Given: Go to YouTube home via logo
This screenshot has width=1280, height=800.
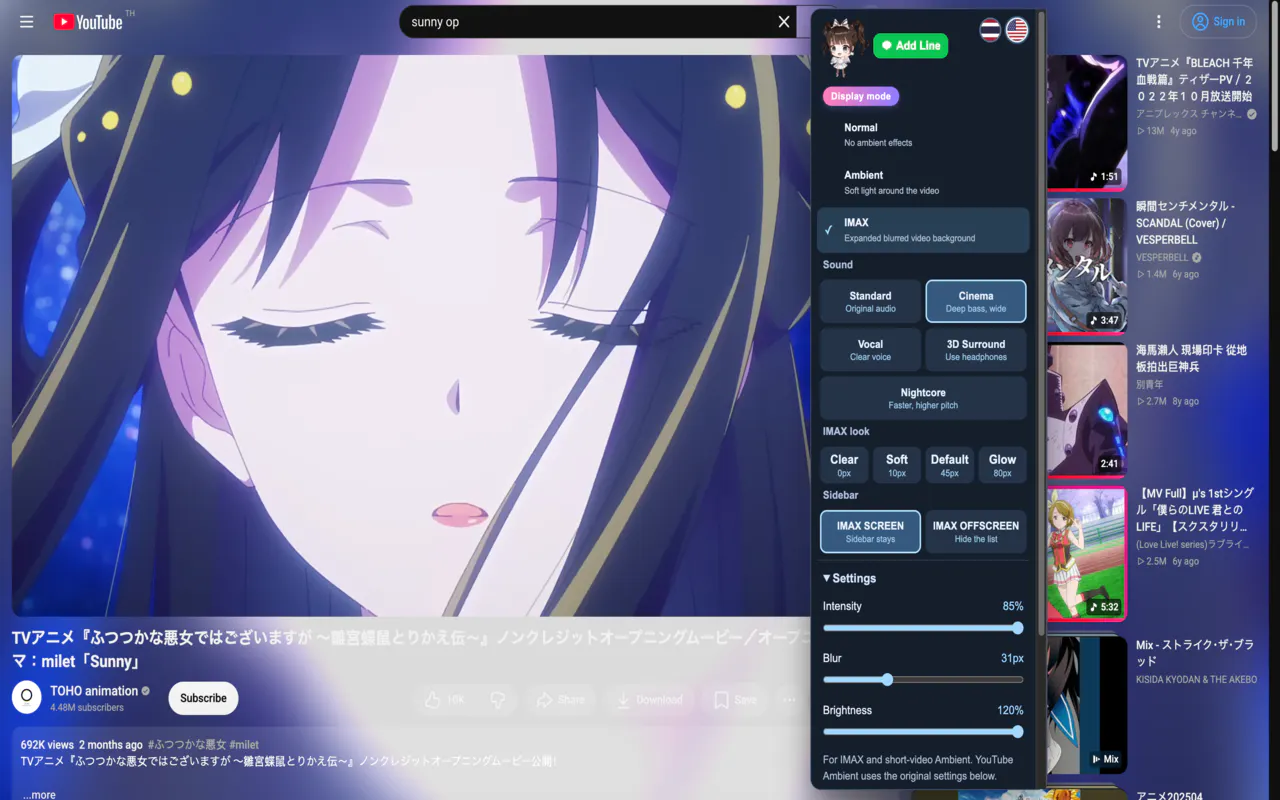Looking at the screenshot, I should 88,22.
